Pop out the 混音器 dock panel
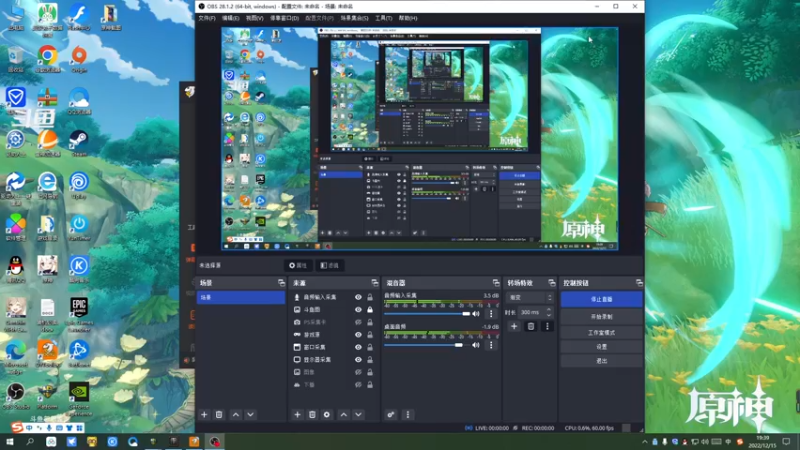The width and height of the screenshot is (800, 450). click(496, 283)
